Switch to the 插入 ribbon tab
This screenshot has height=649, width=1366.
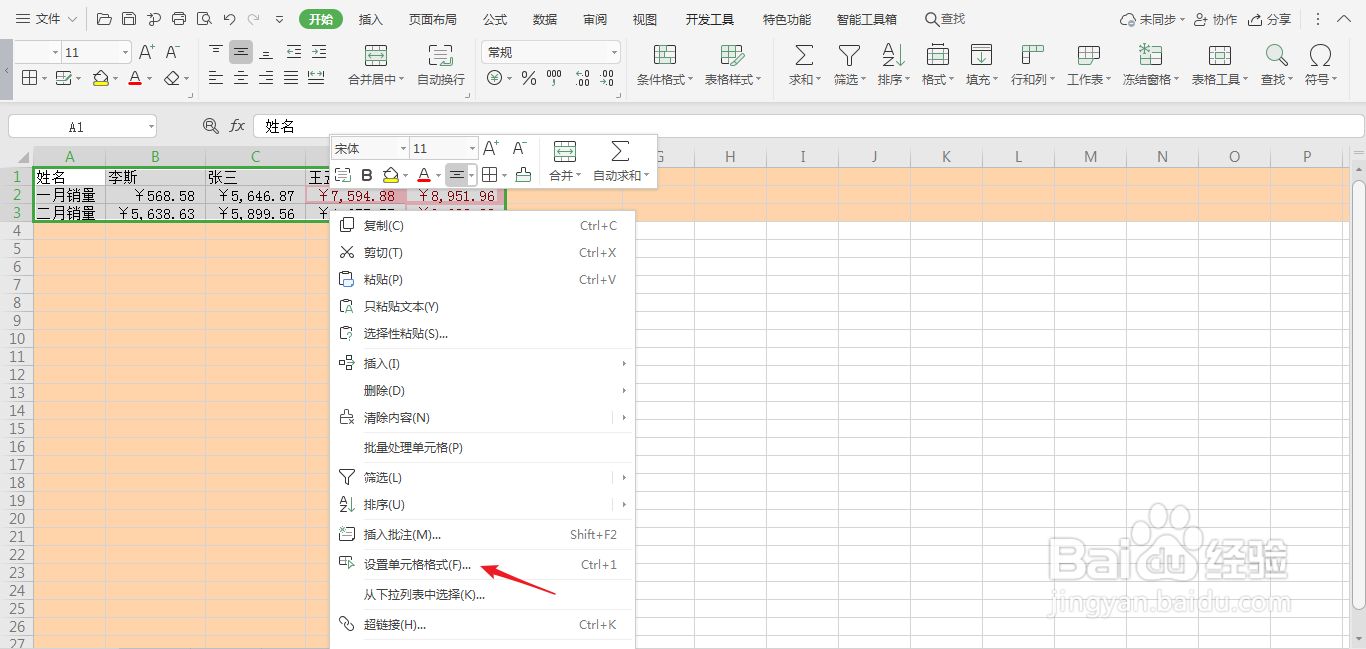[368, 18]
